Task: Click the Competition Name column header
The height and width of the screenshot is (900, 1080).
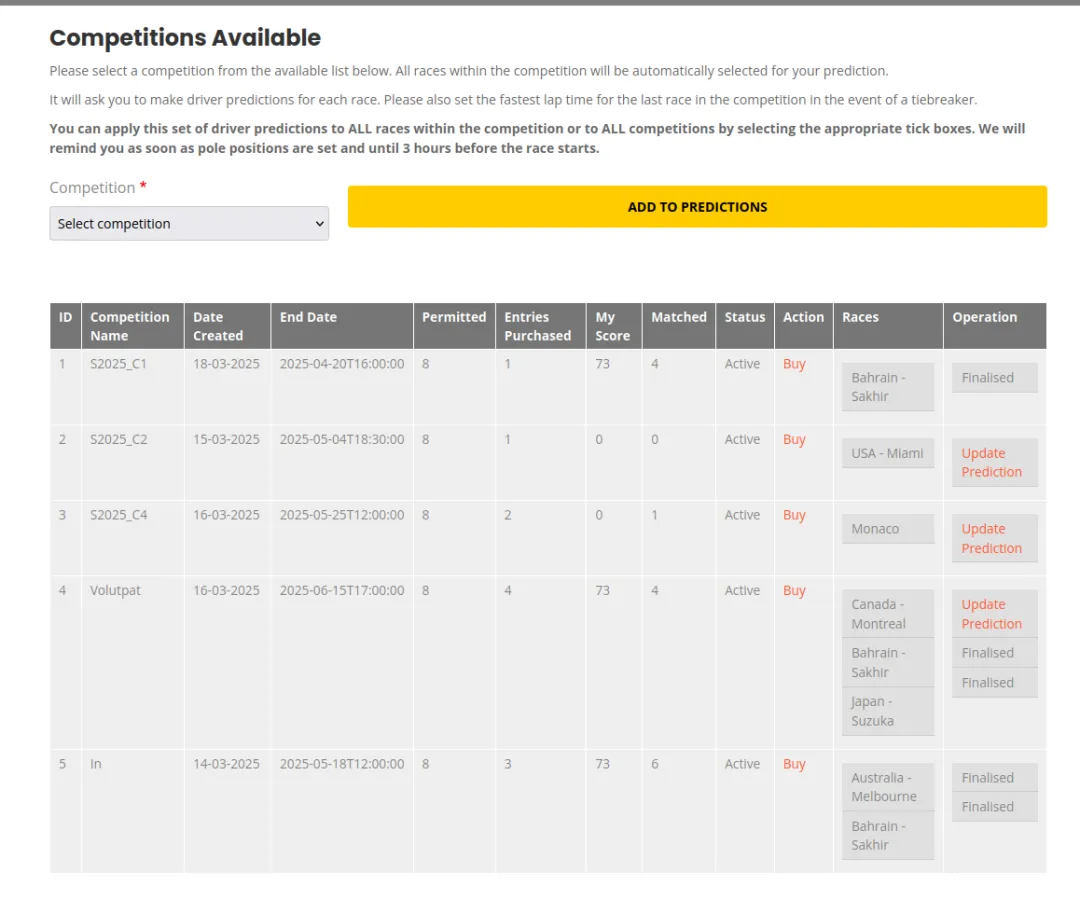Action: [x=130, y=326]
